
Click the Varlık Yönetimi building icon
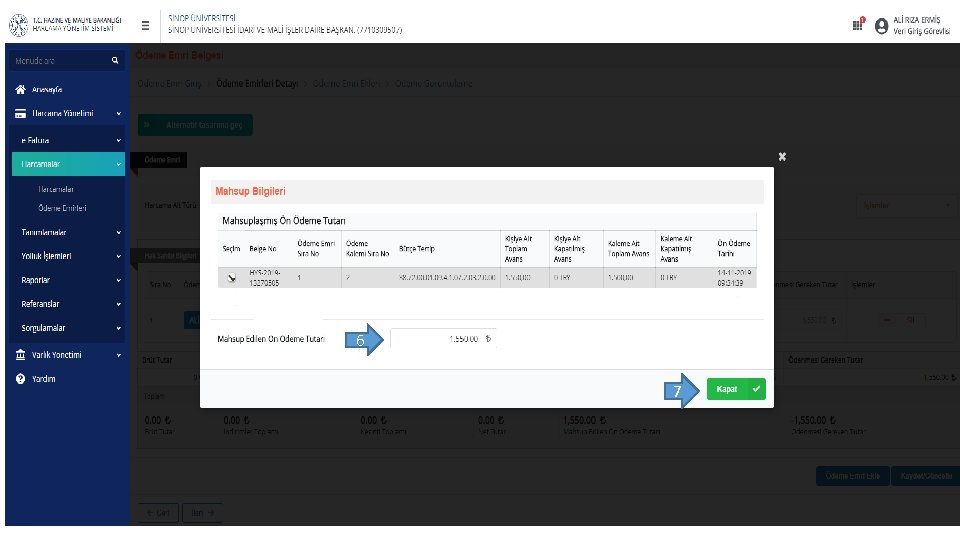20,354
